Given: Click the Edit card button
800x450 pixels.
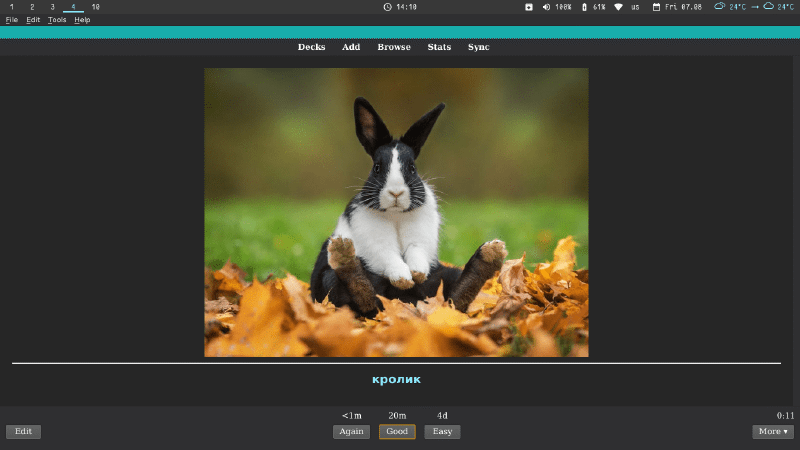Looking at the screenshot, I should coord(23,432).
